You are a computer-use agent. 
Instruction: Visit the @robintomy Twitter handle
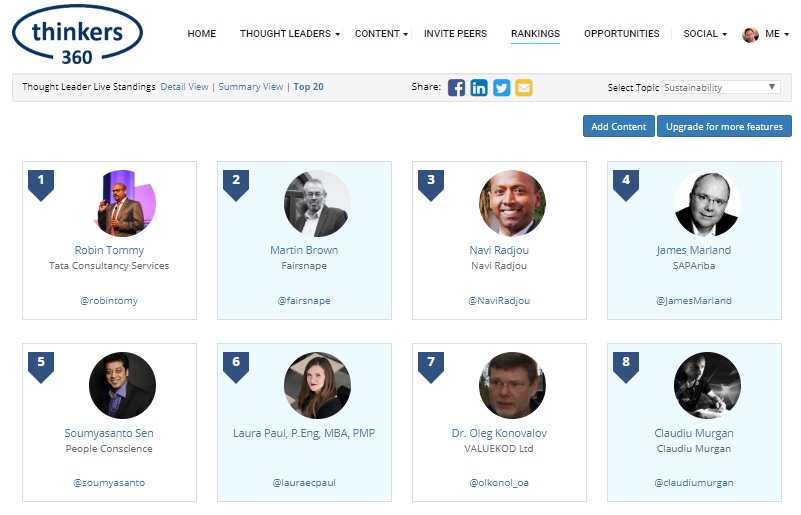(109, 301)
